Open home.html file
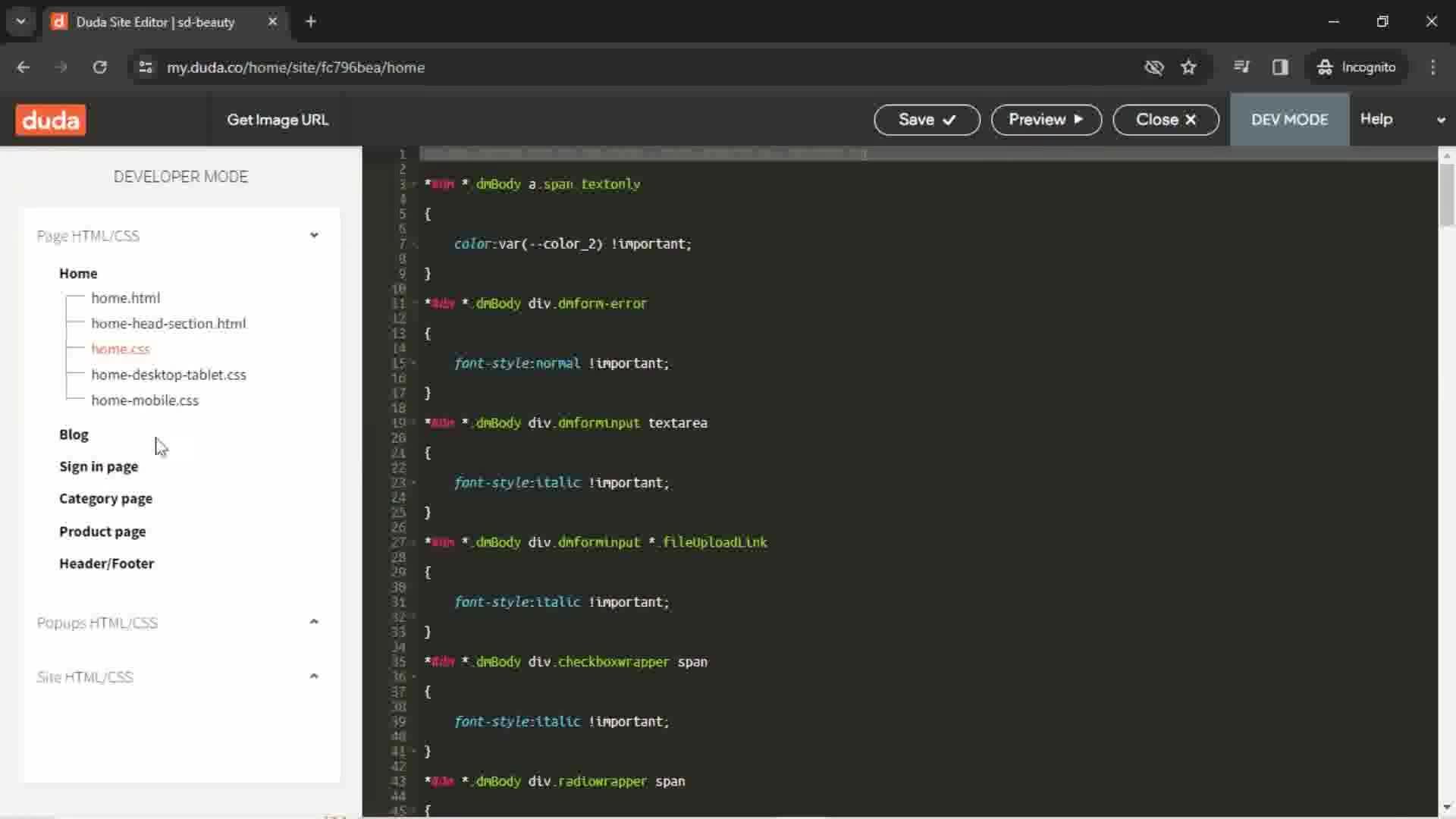Screen dimensions: 1456x819 (x=126, y=298)
